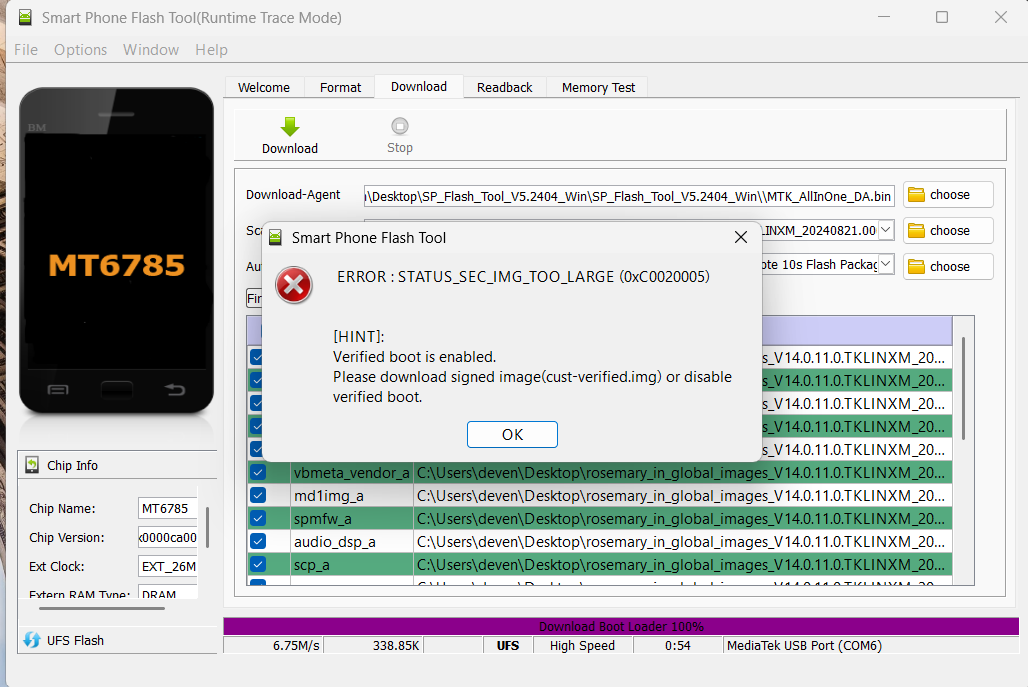
Task: Click the 0:54 elapsed time status
Action: 677,646
